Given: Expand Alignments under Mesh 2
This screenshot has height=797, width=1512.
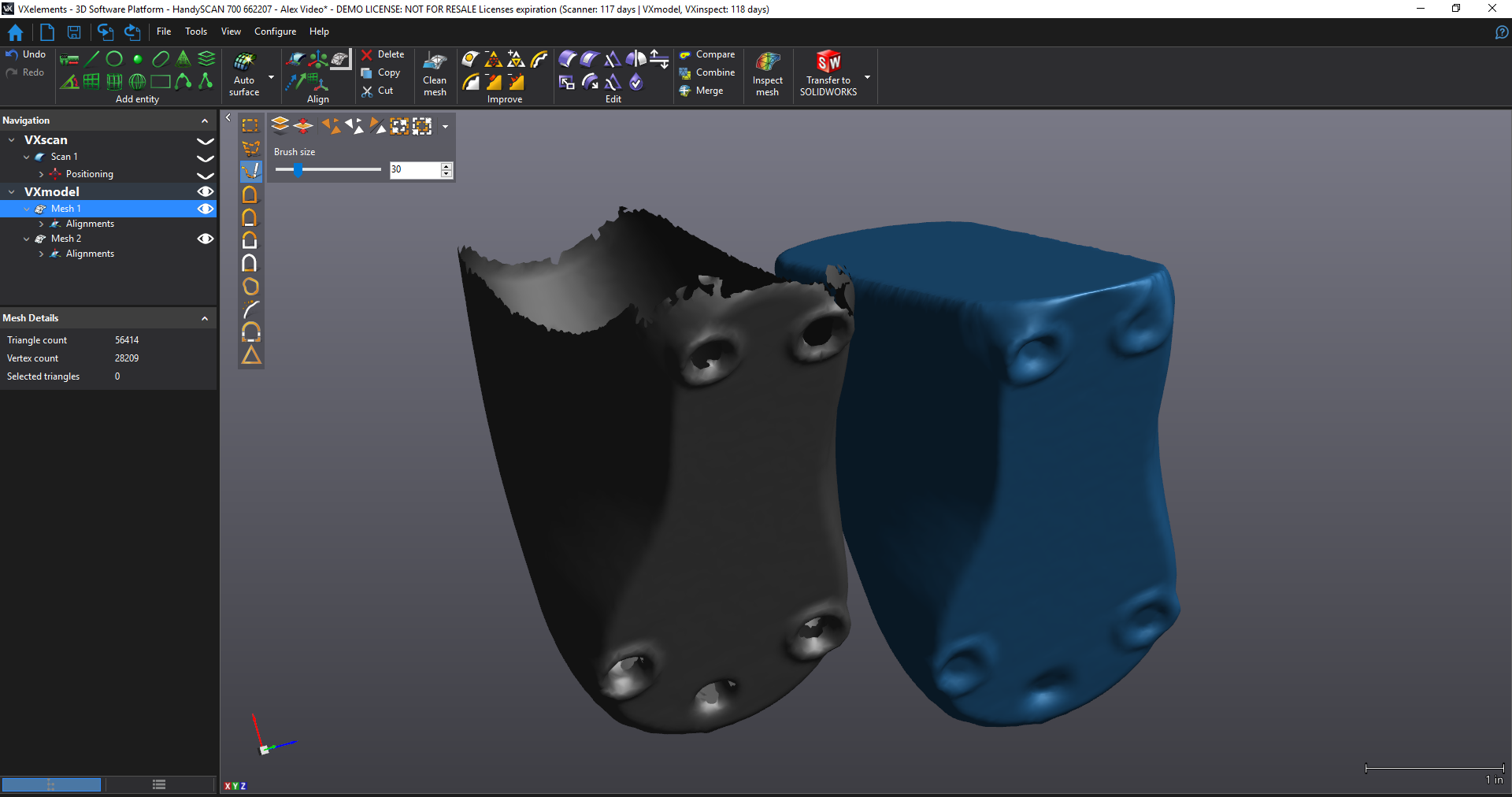Looking at the screenshot, I should [x=42, y=254].
